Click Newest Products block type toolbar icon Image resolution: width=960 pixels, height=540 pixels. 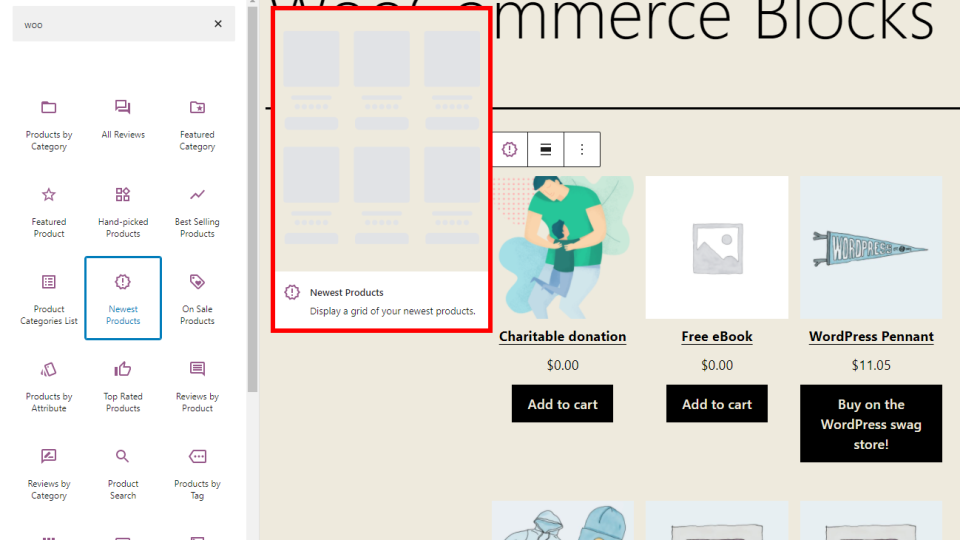tap(509, 149)
